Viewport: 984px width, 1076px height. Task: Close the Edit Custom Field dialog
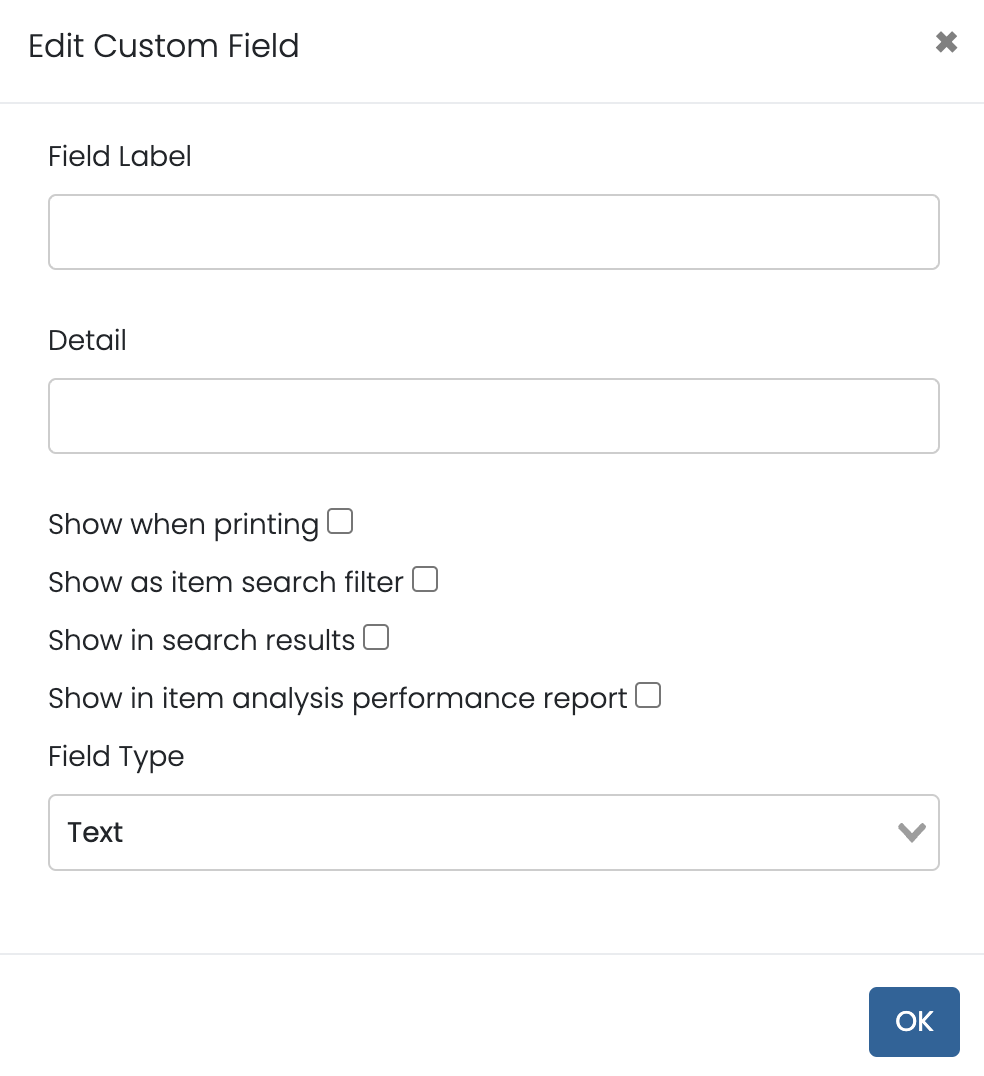[x=946, y=42]
